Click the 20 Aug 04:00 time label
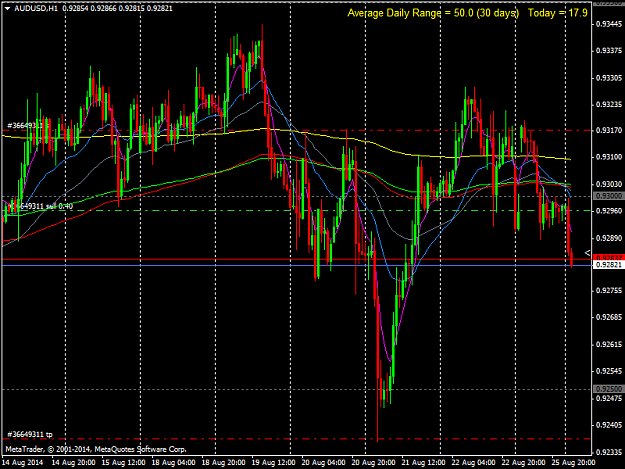This screenshot has height=469, width=625. pos(323,463)
